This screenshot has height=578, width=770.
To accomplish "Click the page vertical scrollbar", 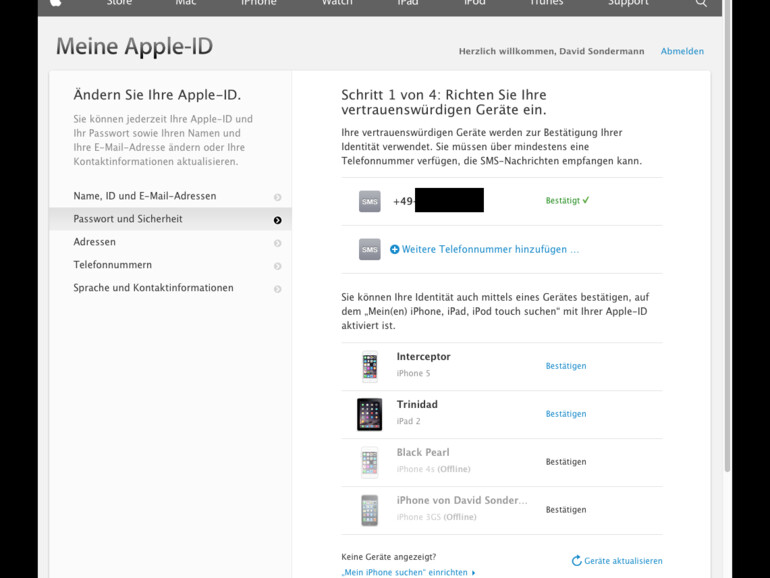I will click(x=728, y=236).
